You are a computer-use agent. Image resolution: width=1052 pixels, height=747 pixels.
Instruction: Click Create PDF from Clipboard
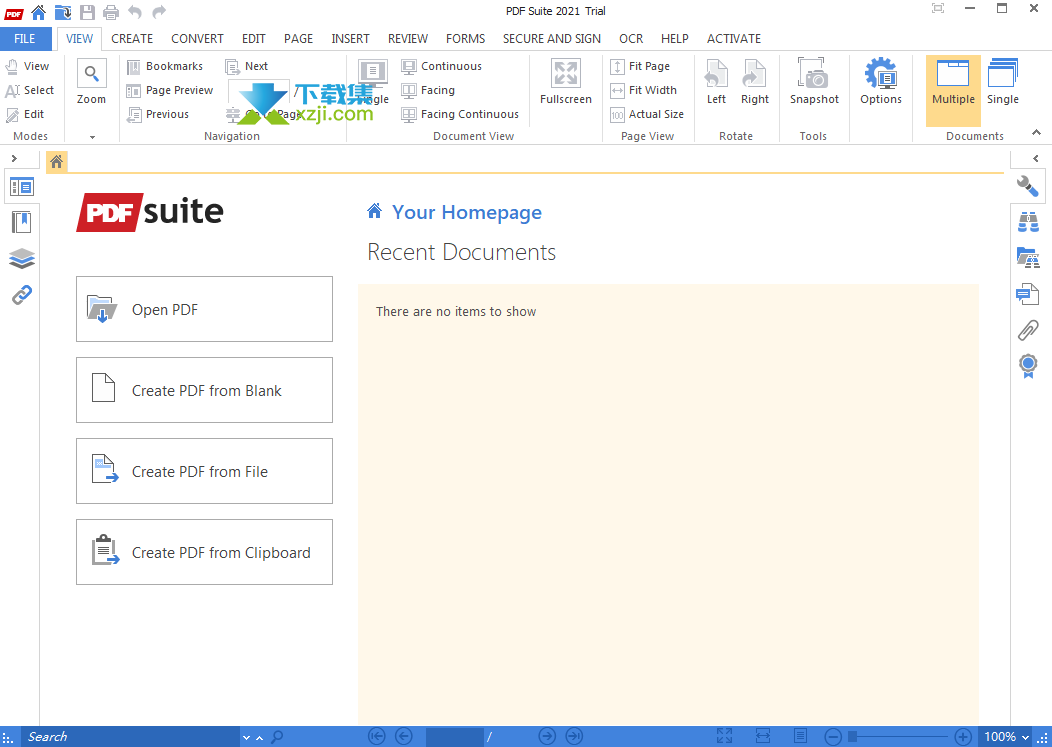click(205, 552)
